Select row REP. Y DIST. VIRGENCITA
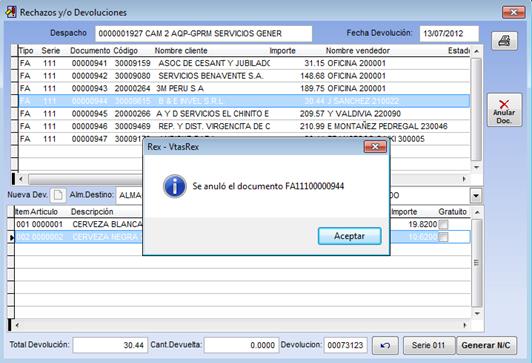 click(x=244, y=126)
